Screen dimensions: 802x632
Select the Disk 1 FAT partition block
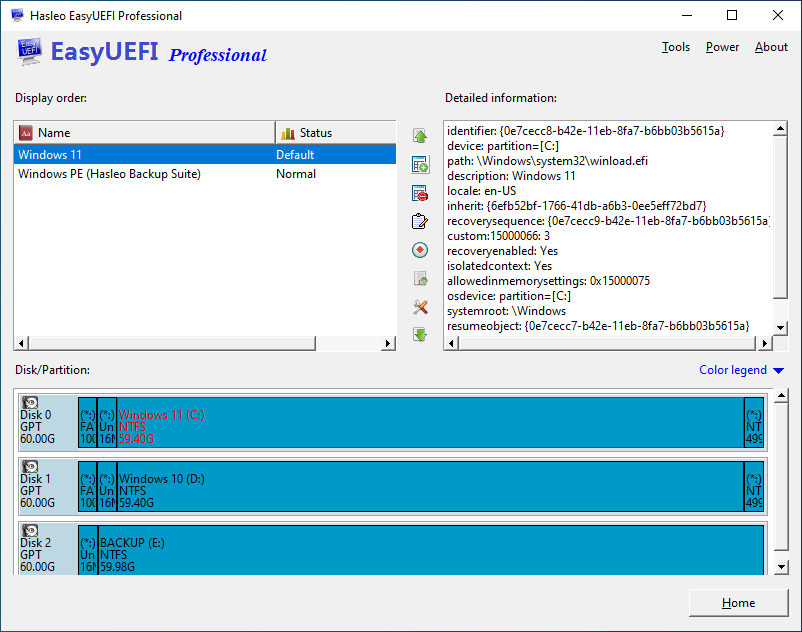coord(87,487)
